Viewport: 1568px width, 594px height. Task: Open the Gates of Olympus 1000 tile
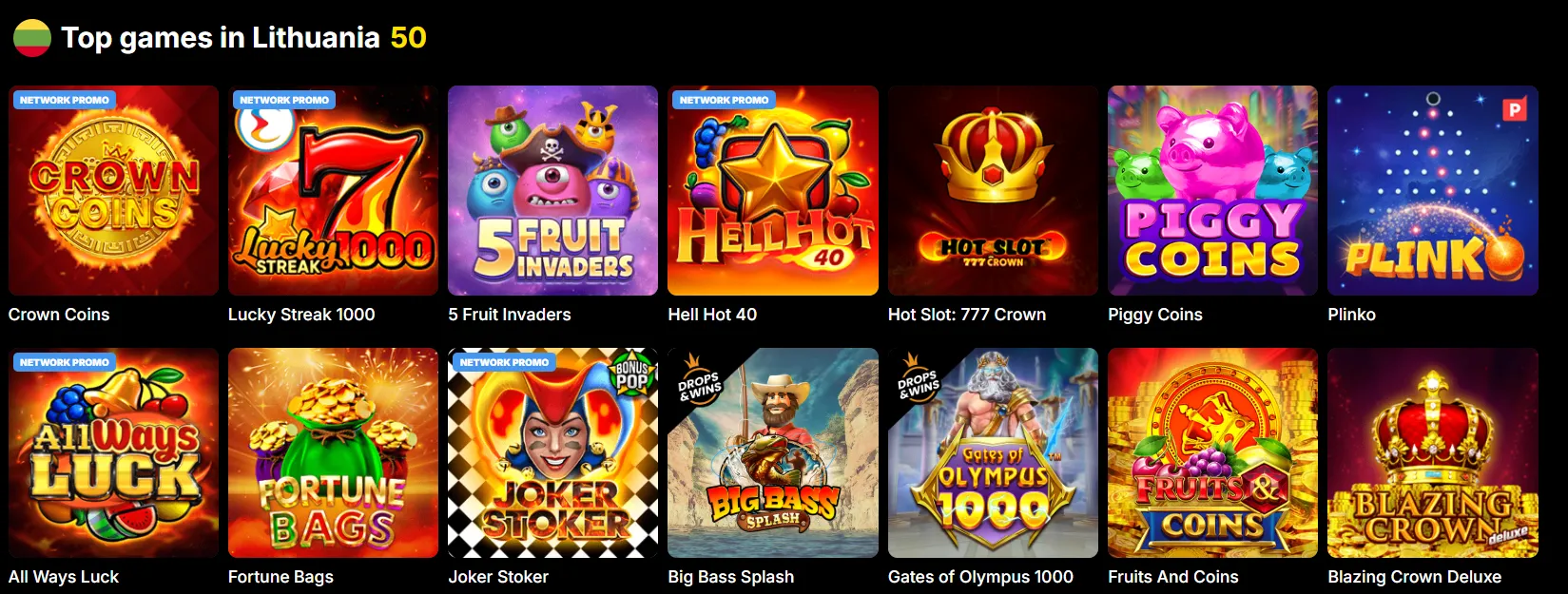coord(993,452)
